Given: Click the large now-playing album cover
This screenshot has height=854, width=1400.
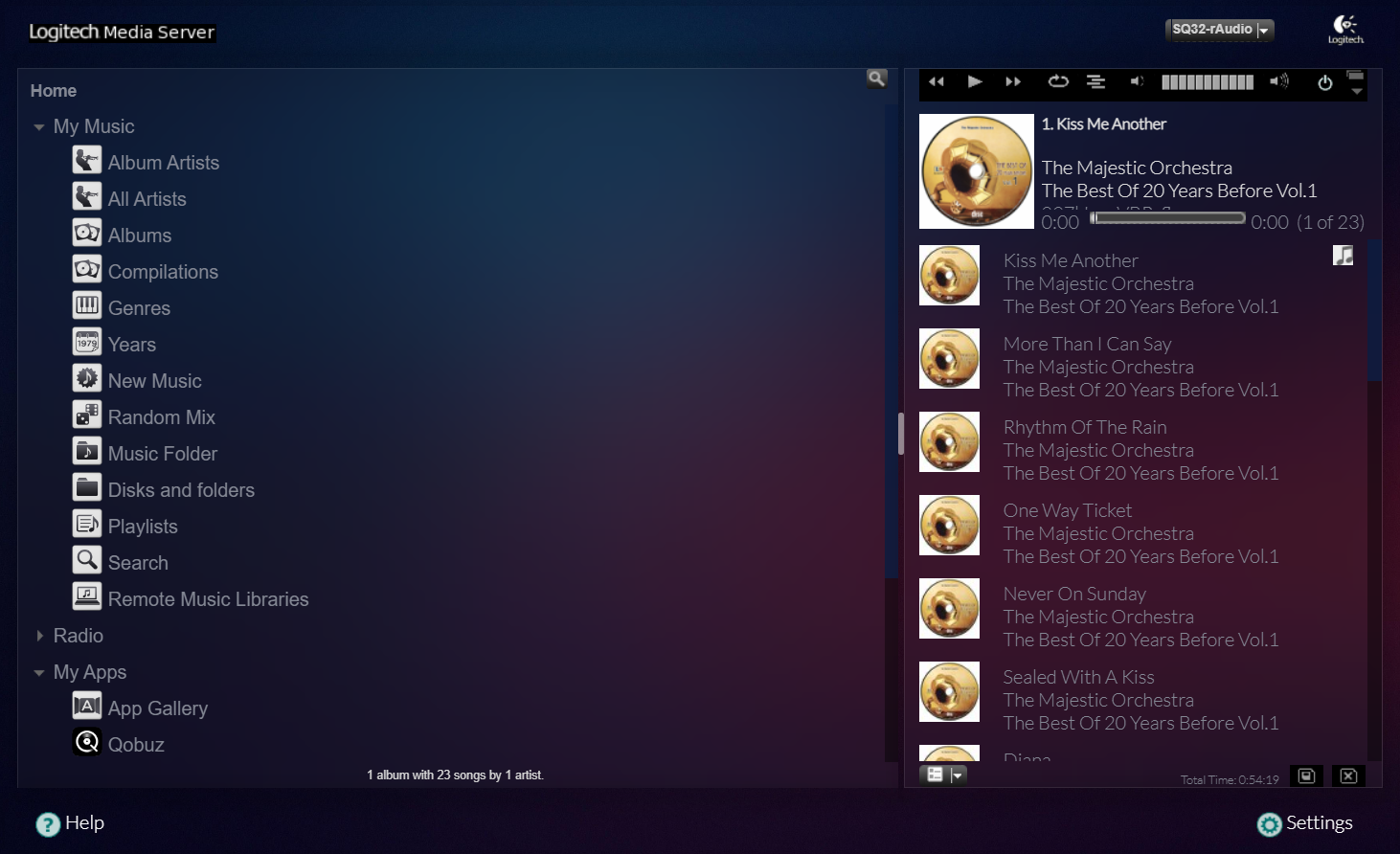Looking at the screenshot, I should (977, 171).
